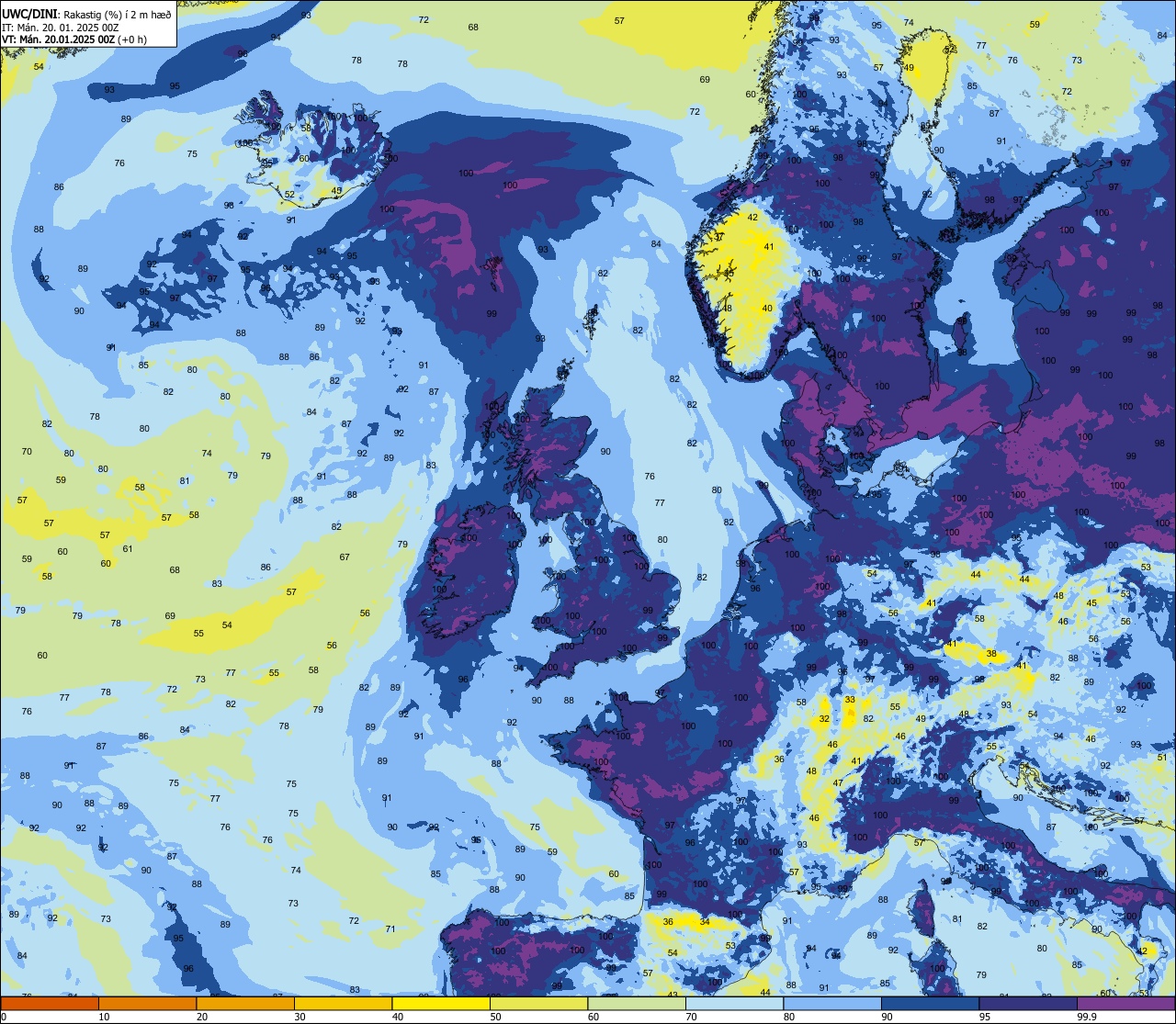Click the 60–70 pale green legend swatch
This screenshot has width=1176, height=1024.
coord(637,1004)
